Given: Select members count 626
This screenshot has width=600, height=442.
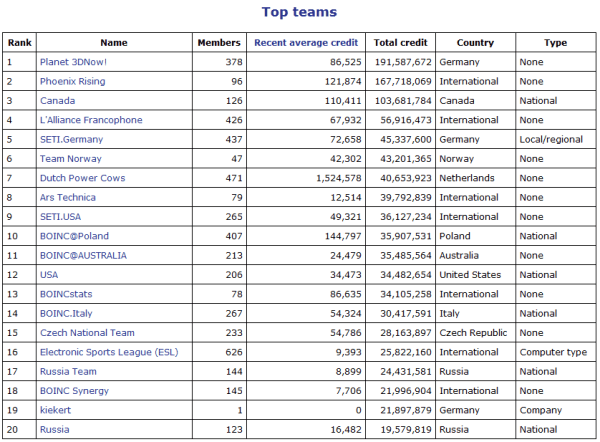Looking at the screenshot, I should pos(234,352).
